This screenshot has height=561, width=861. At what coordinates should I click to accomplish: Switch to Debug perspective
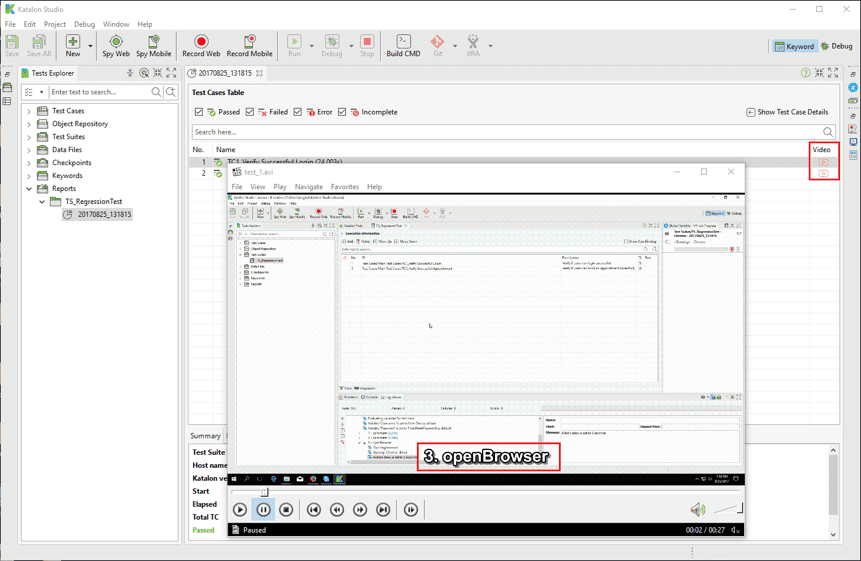tap(836, 47)
